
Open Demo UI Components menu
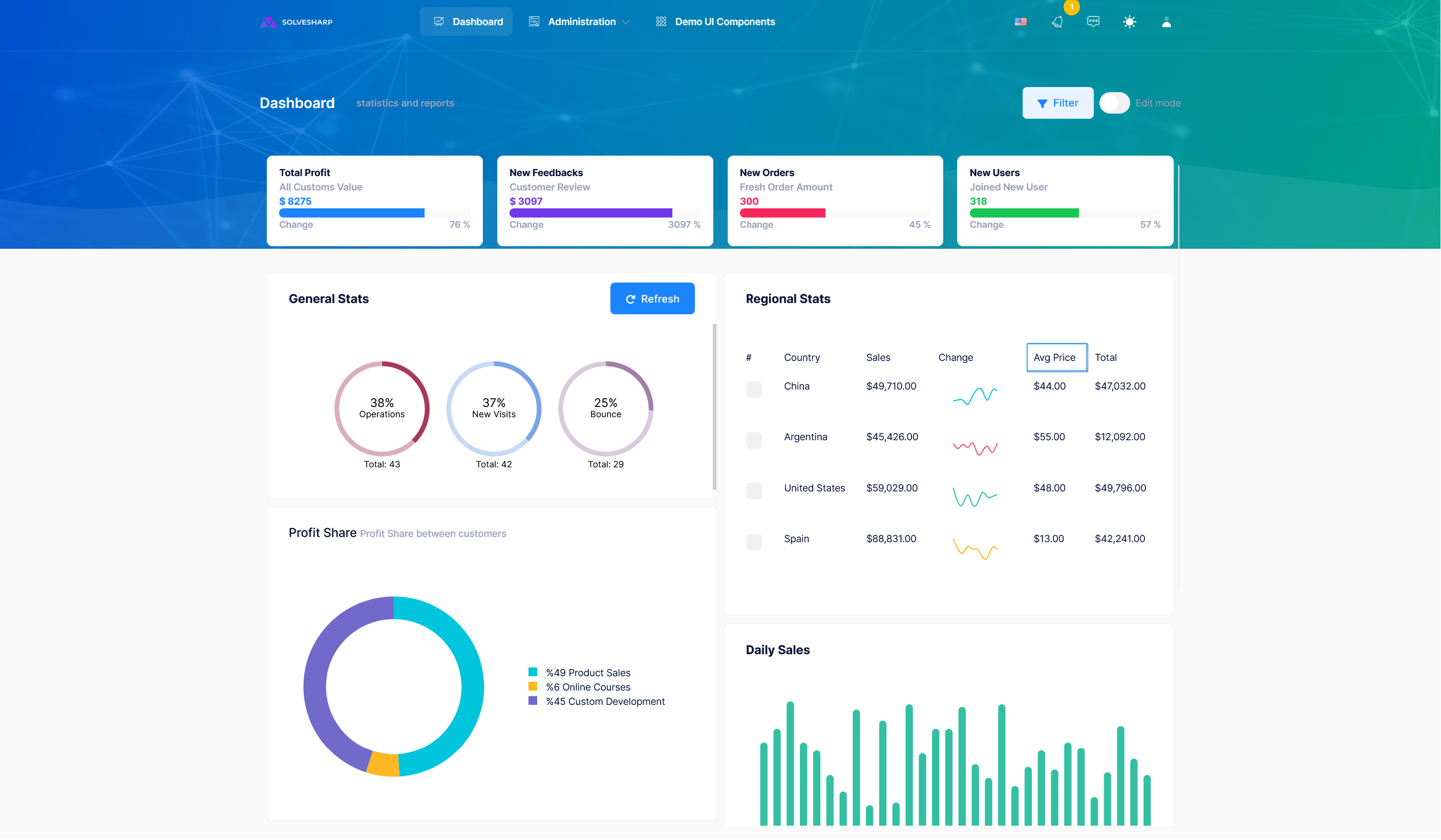pyautogui.click(x=725, y=21)
